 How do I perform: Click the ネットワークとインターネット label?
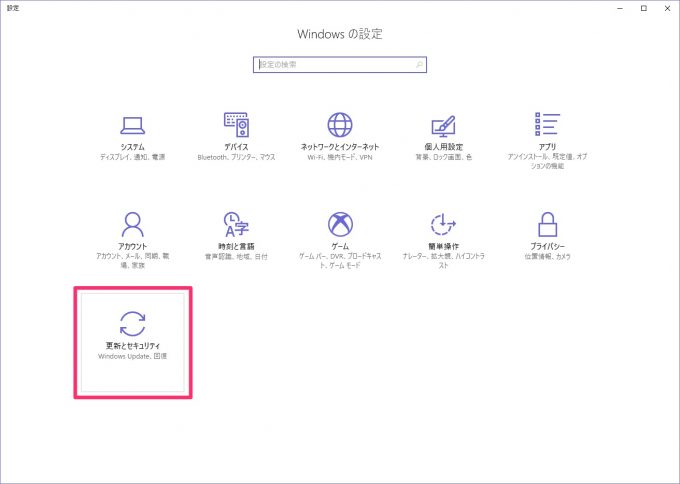click(x=340, y=147)
